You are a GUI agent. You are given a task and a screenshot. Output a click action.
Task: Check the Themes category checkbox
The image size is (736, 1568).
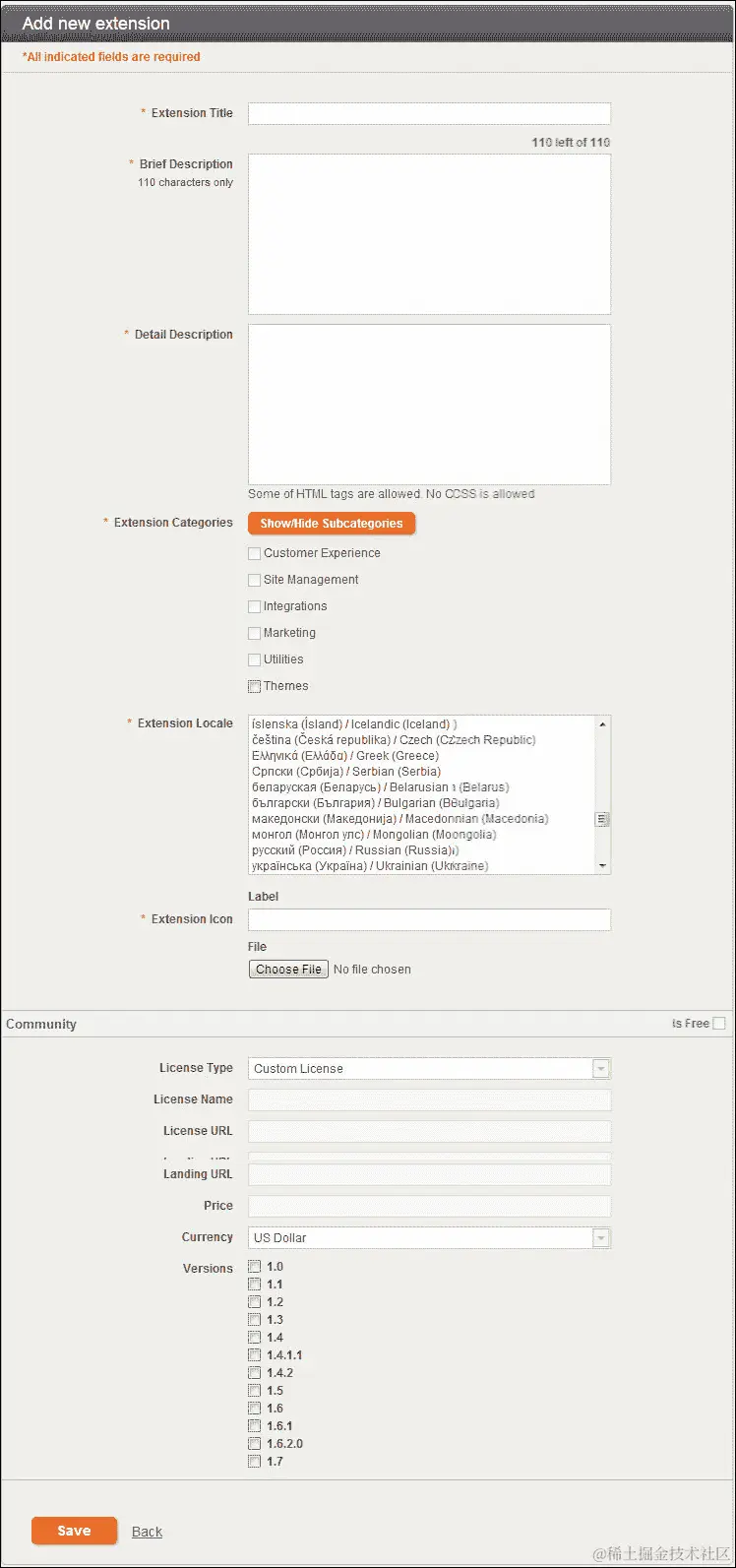[255, 687]
